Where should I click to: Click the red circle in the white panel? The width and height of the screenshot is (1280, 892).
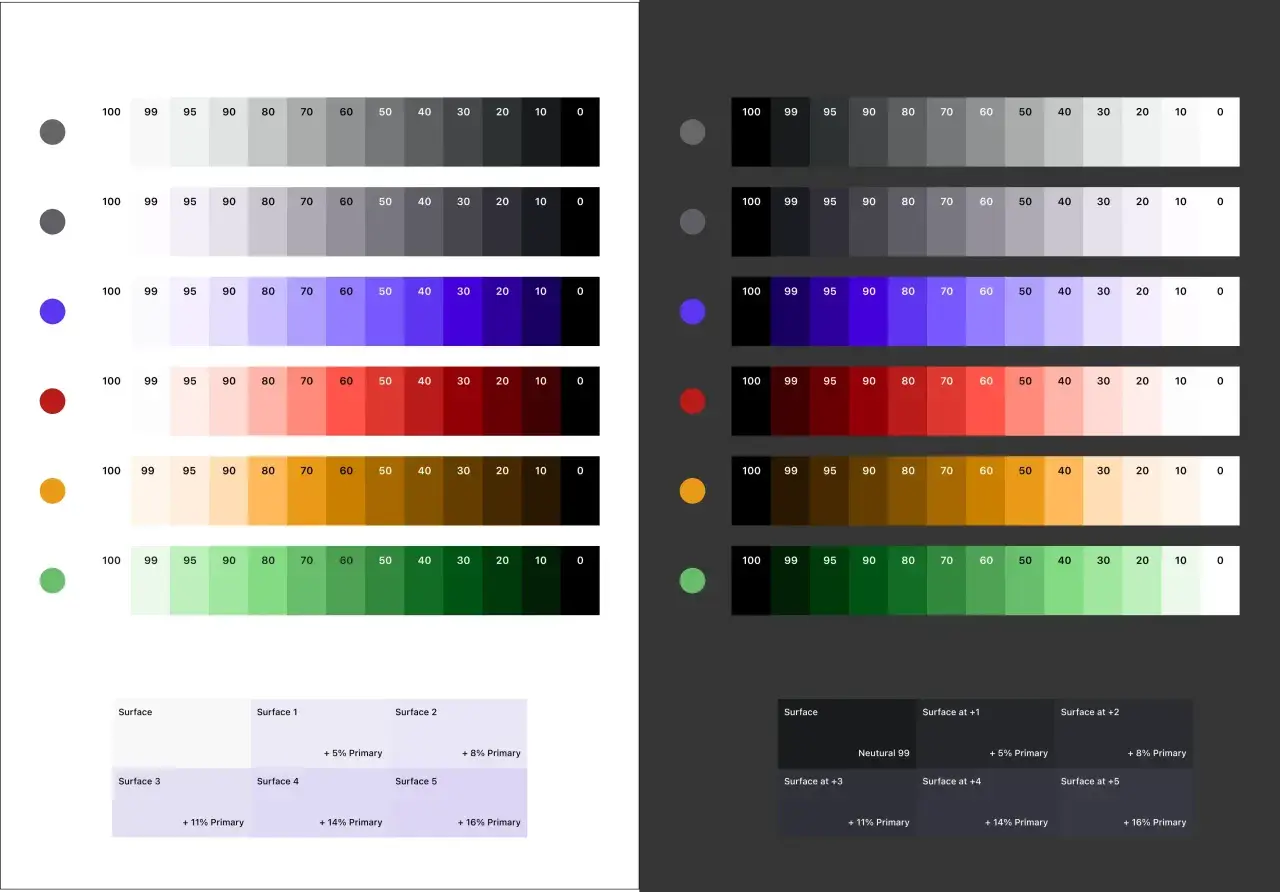pyautogui.click(x=52, y=401)
